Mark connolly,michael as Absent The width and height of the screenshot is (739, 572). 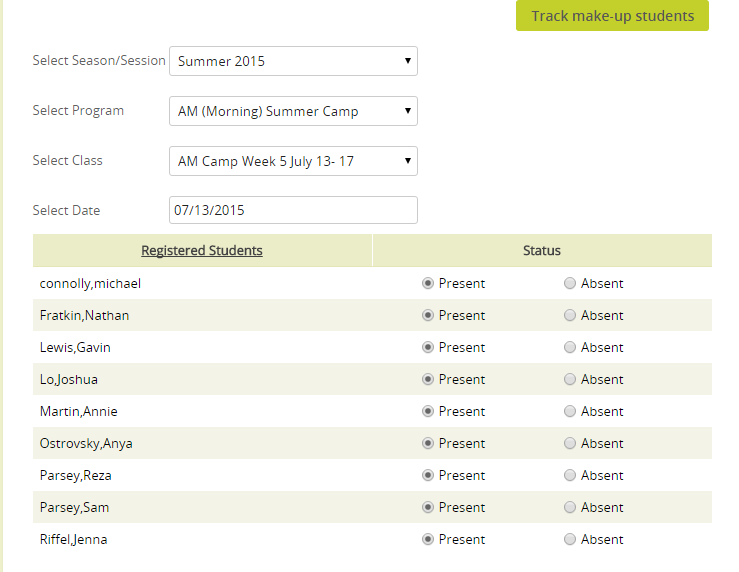570,283
